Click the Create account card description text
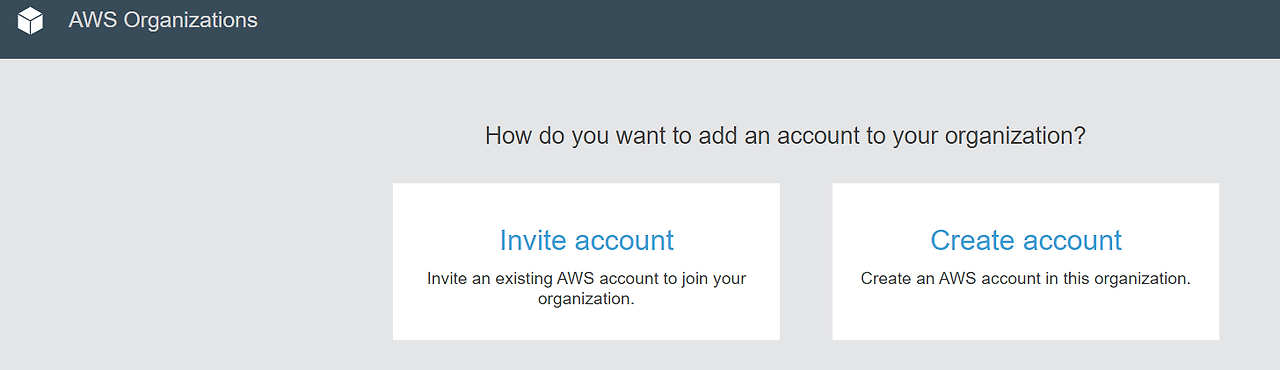The image size is (1280, 370). click(1026, 279)
